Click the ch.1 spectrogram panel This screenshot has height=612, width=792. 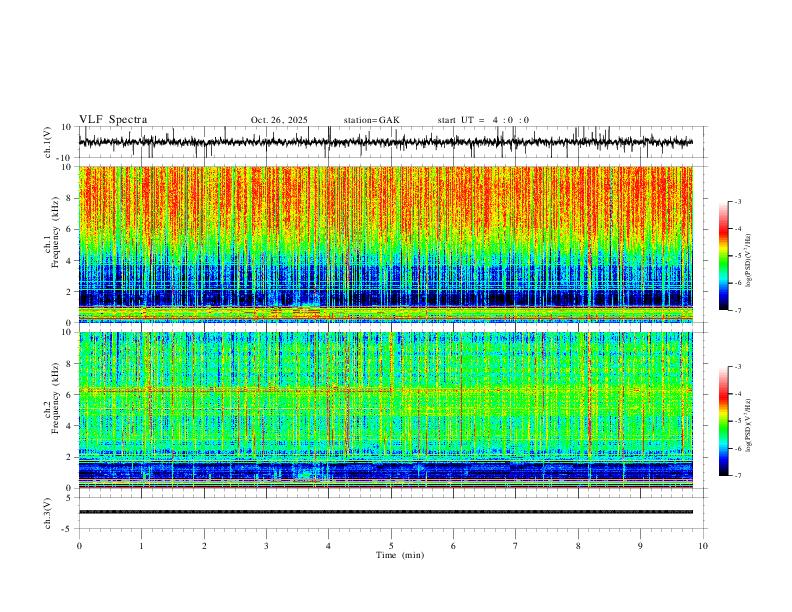(386, 244)
